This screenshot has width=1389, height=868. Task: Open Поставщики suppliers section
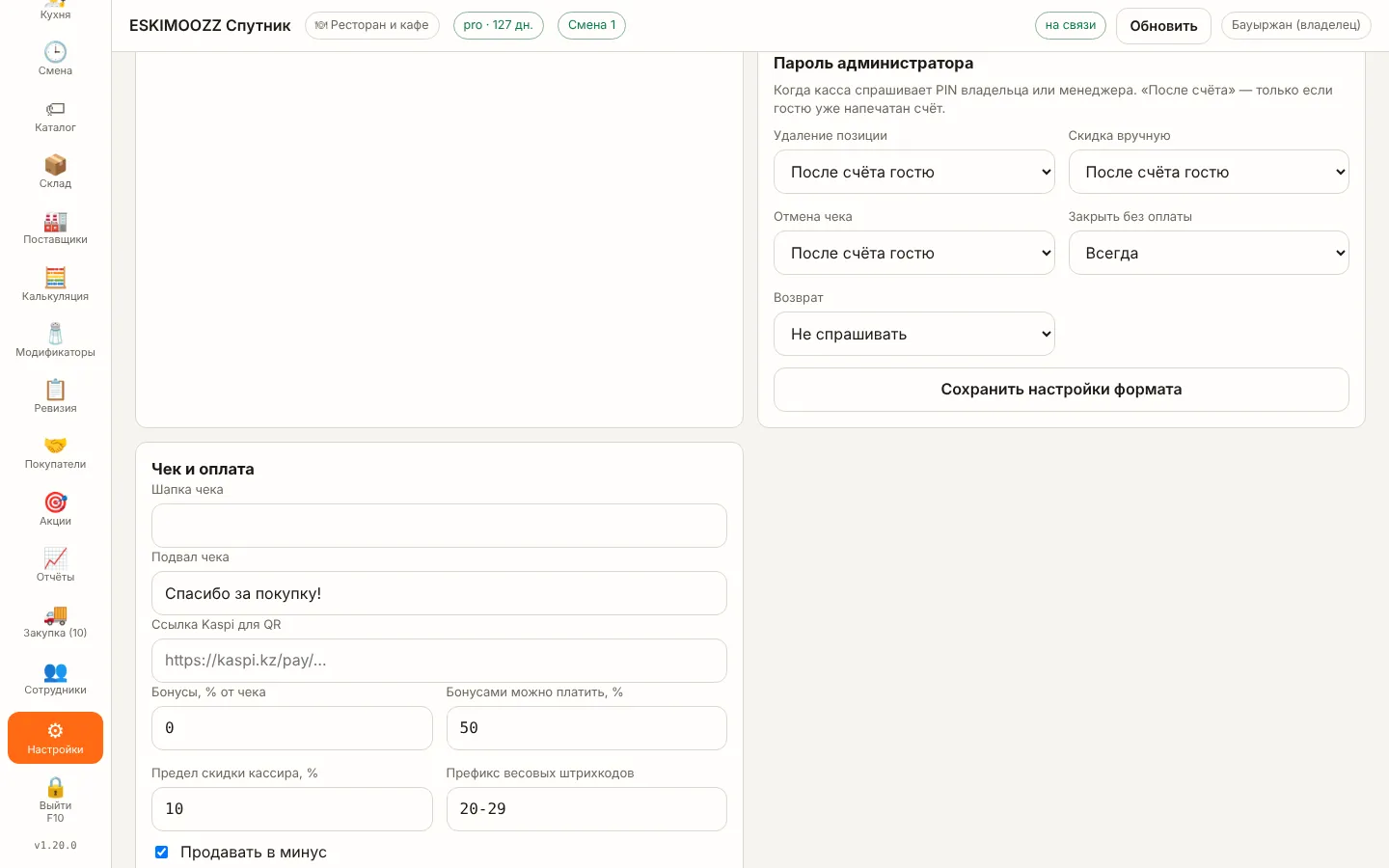[55, 227]
